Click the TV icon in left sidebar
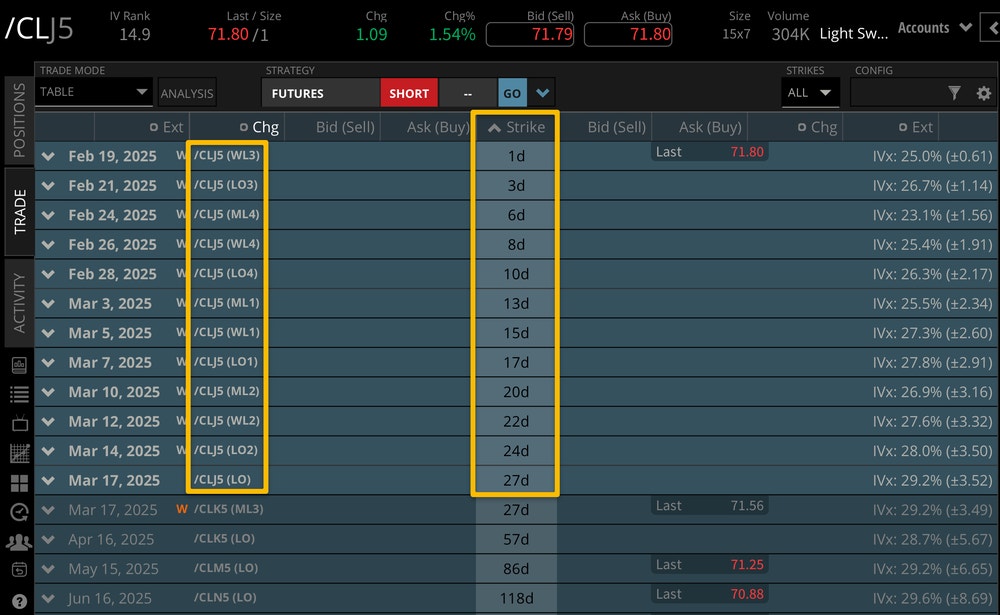The width and height of the screenshot is (1000, 615). [x=19, y=423]
